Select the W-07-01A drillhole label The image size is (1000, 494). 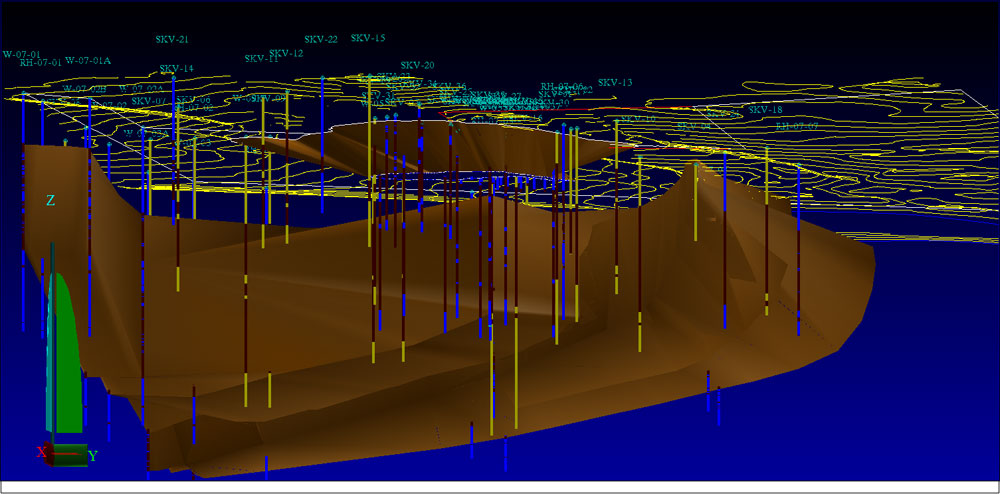click(x=88, y=61)
